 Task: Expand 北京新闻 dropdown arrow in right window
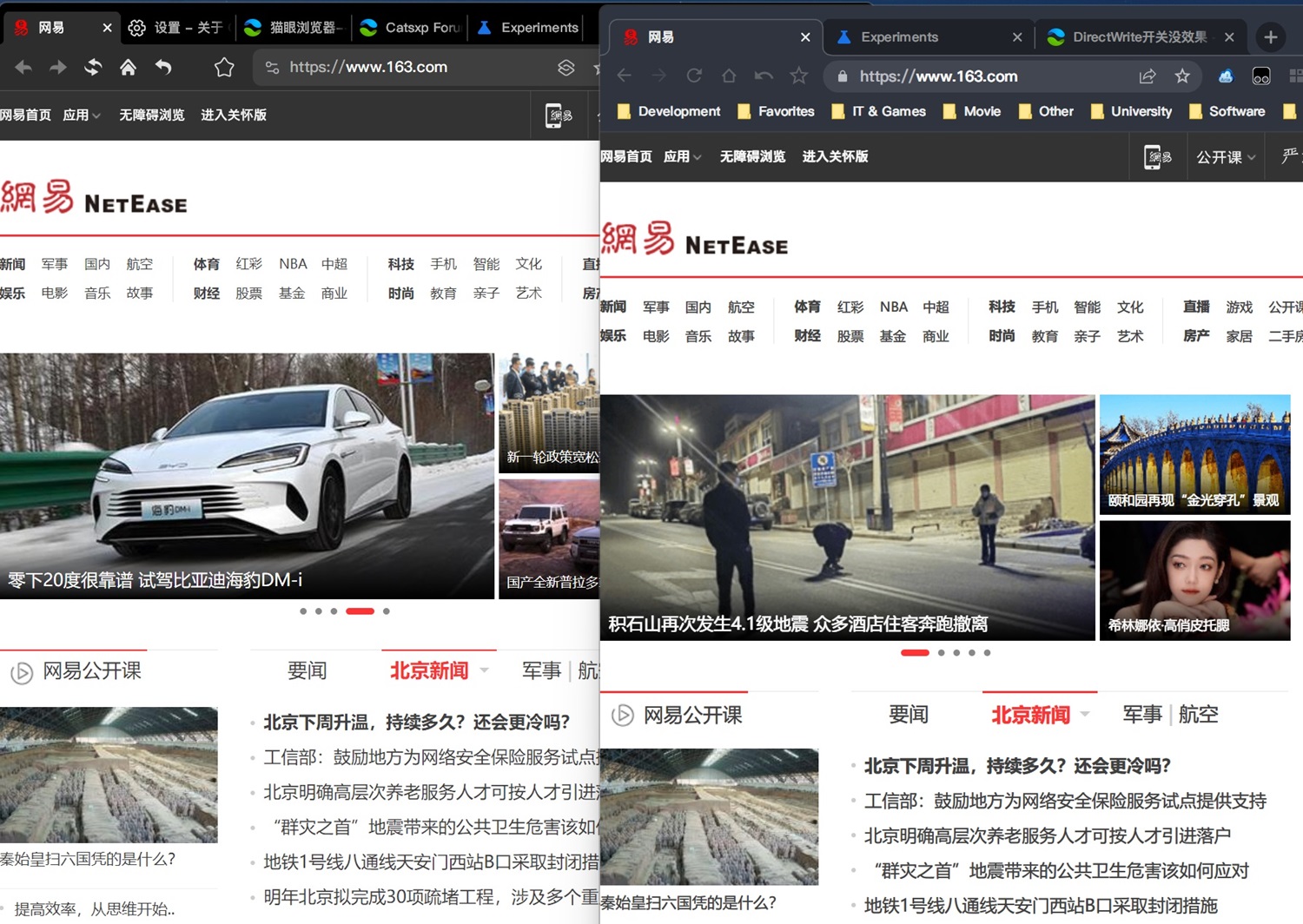(x=1085, y=715)
